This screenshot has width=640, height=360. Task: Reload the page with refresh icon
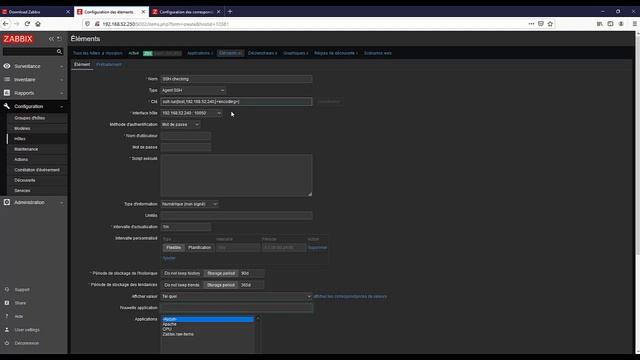click(x=27, y=24)
